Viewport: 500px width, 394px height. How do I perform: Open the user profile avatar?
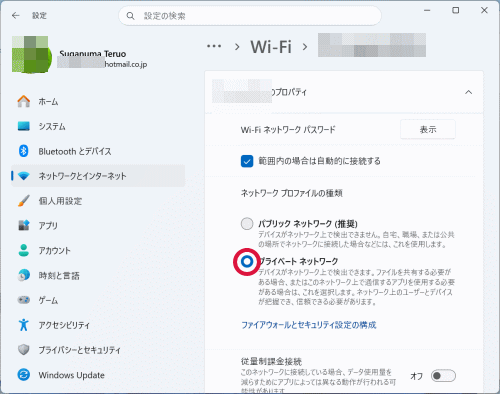click(32, 54)
